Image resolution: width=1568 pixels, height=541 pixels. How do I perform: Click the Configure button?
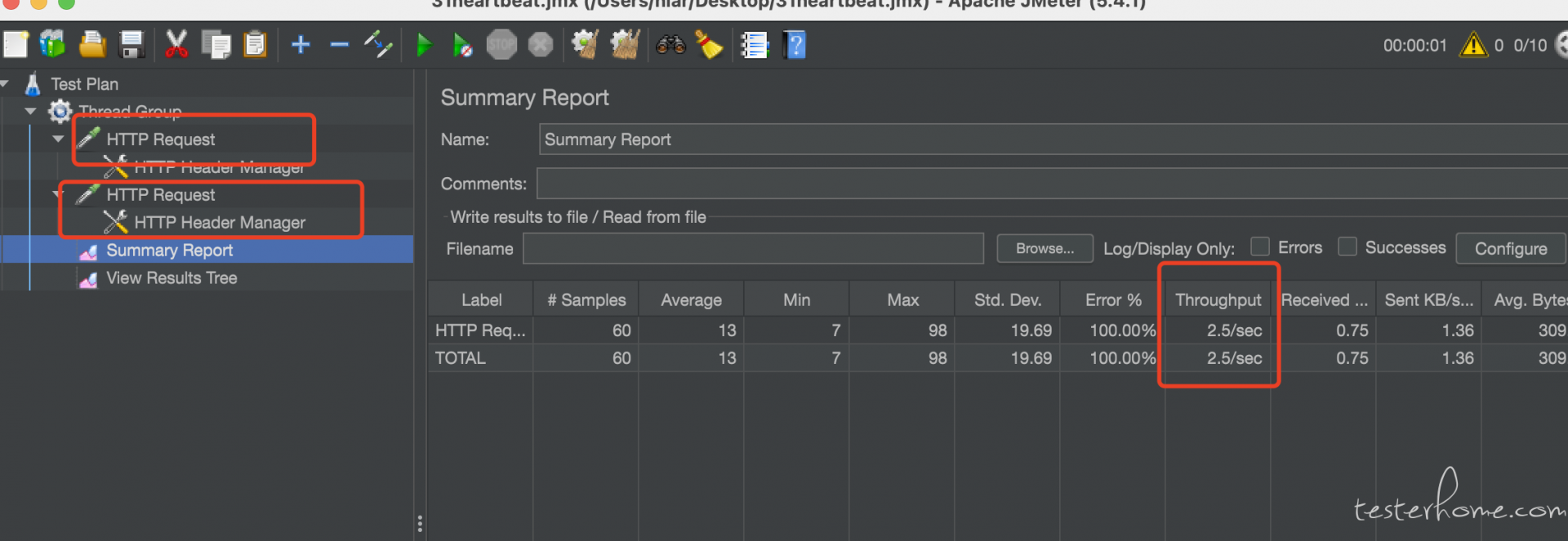tap(1511, 249)
